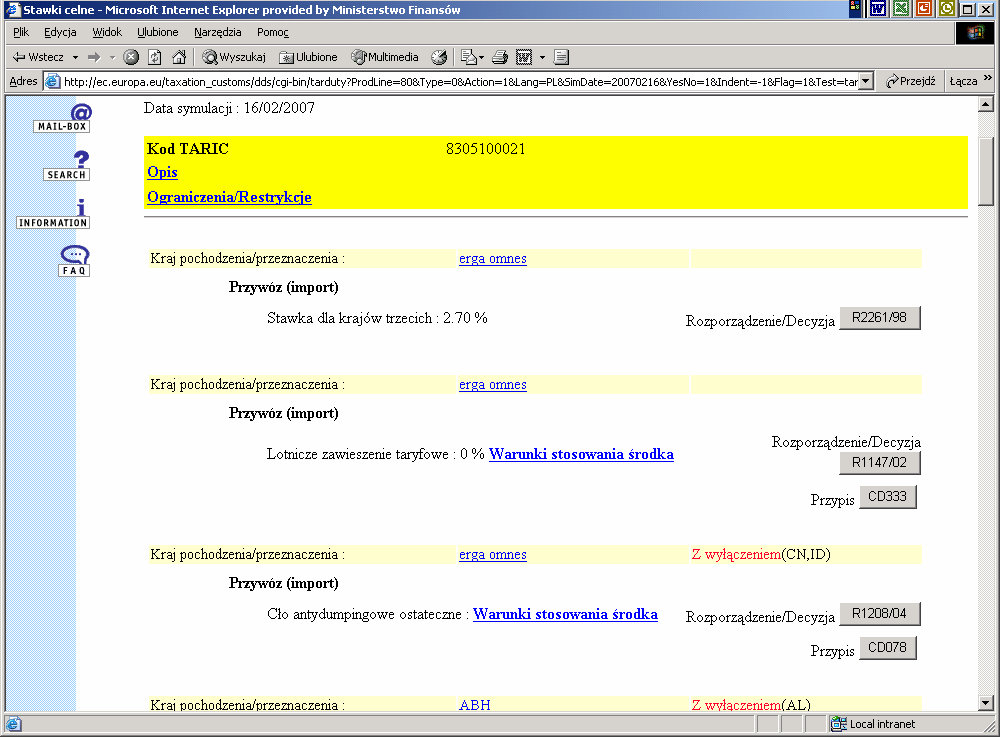Screen dimensions: 1000x737
Task: Go to the Home page icon
Action: 179,57
